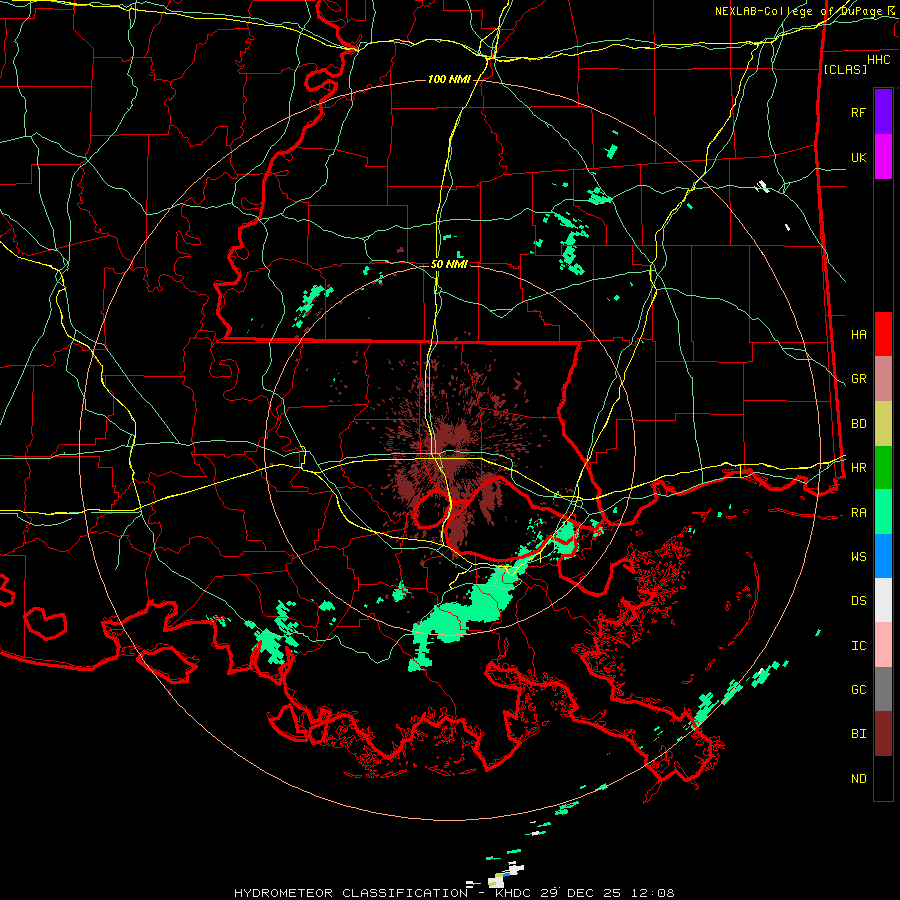Point at the 'DS' legend label

click(858, 601)
